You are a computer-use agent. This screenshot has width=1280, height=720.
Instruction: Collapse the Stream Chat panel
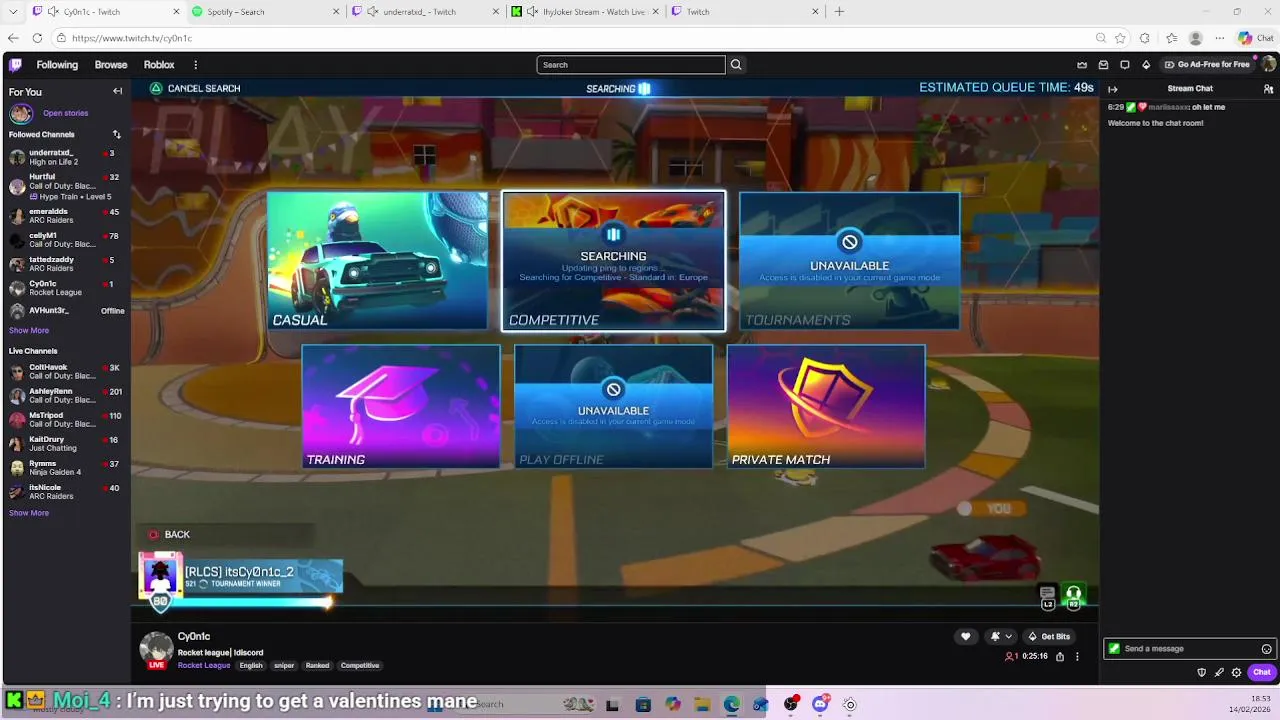tap(1112, 89)
